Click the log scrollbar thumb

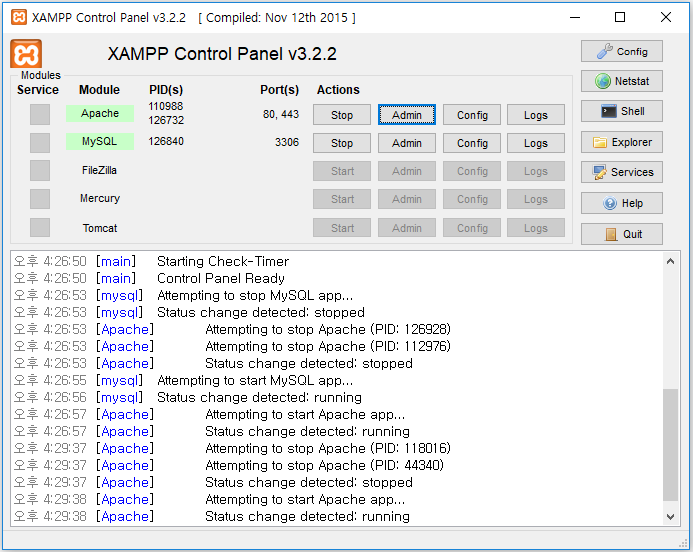(670, 445)
